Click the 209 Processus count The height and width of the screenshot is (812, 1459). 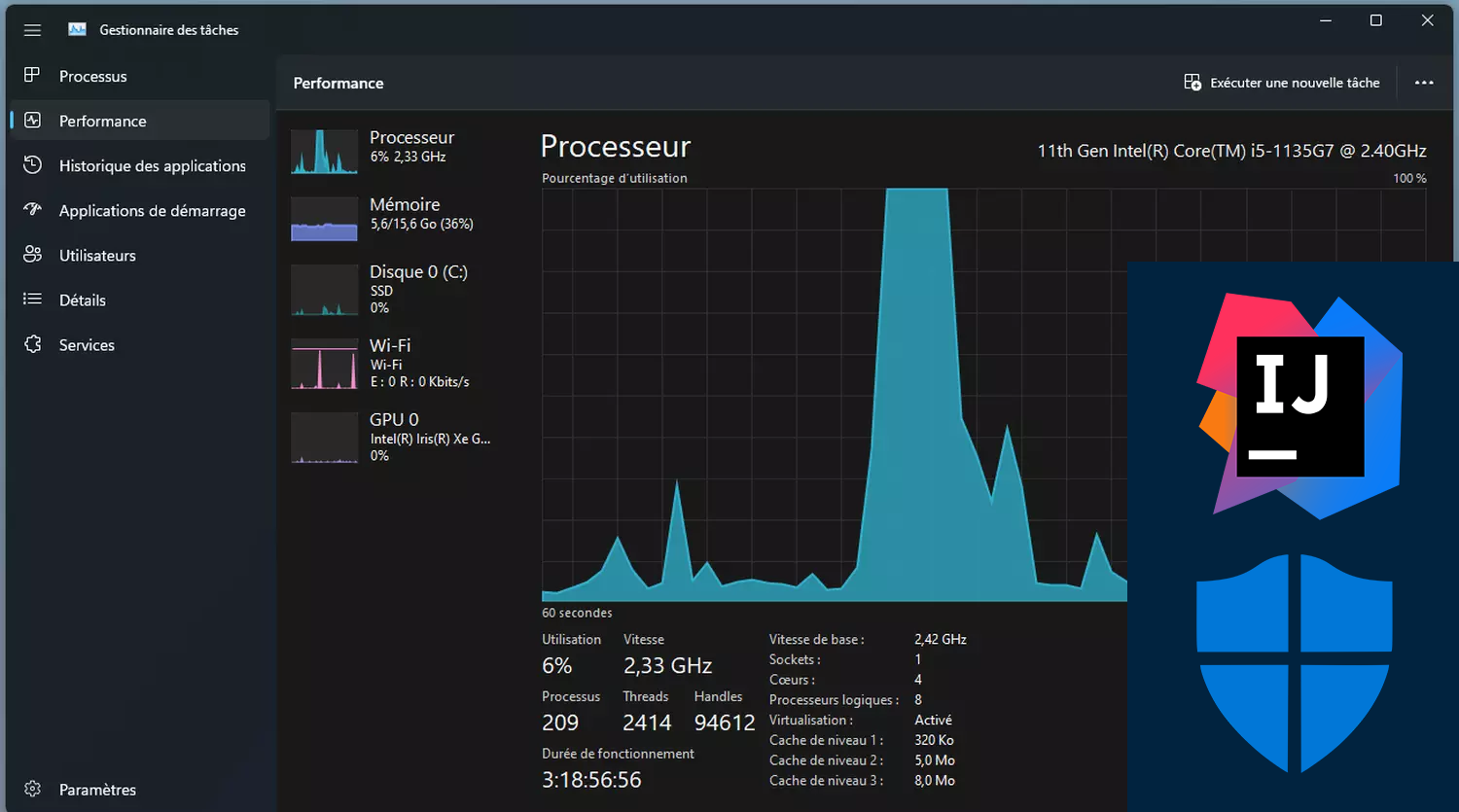(x=560, y=723)
